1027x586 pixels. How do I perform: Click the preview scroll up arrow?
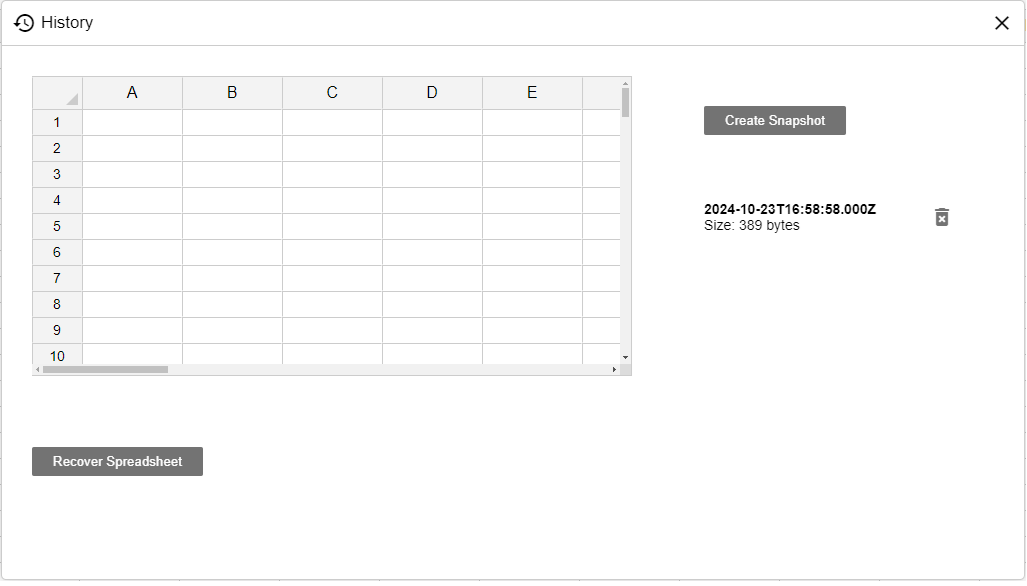point(626,83)
